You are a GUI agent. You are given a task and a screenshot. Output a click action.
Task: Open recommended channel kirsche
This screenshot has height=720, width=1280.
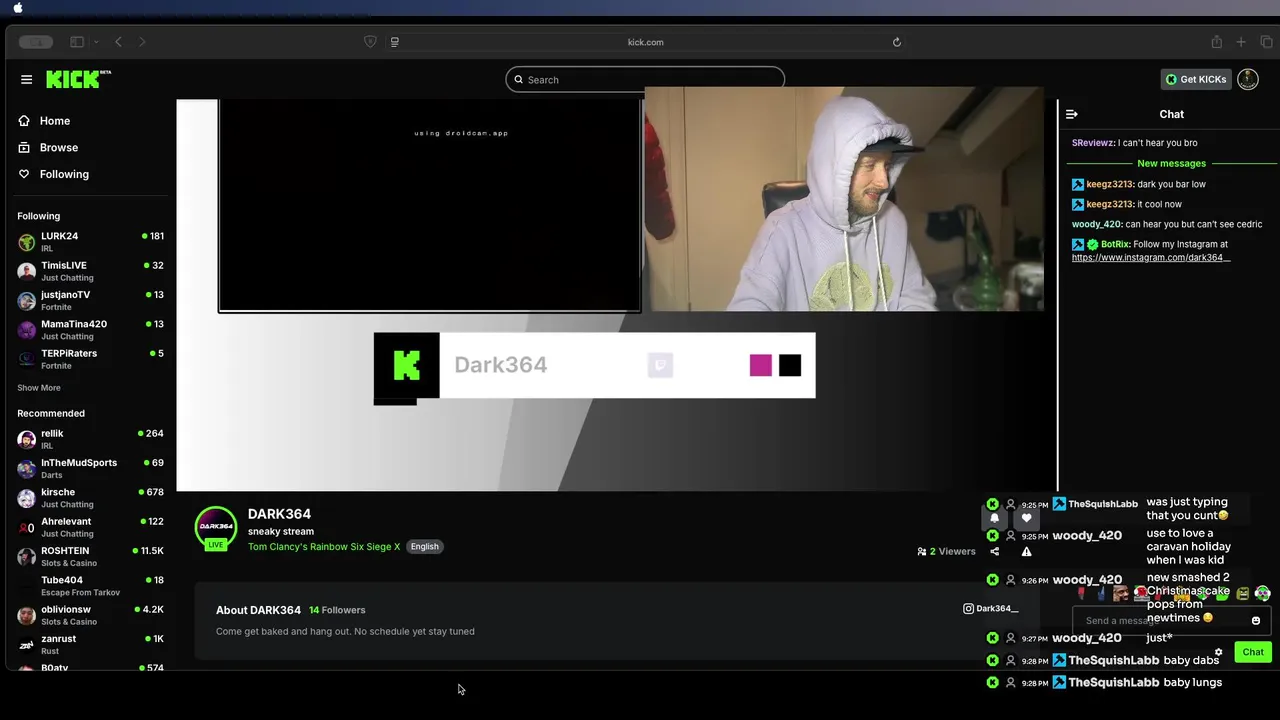pyautogui.click(x=90, y=497)
